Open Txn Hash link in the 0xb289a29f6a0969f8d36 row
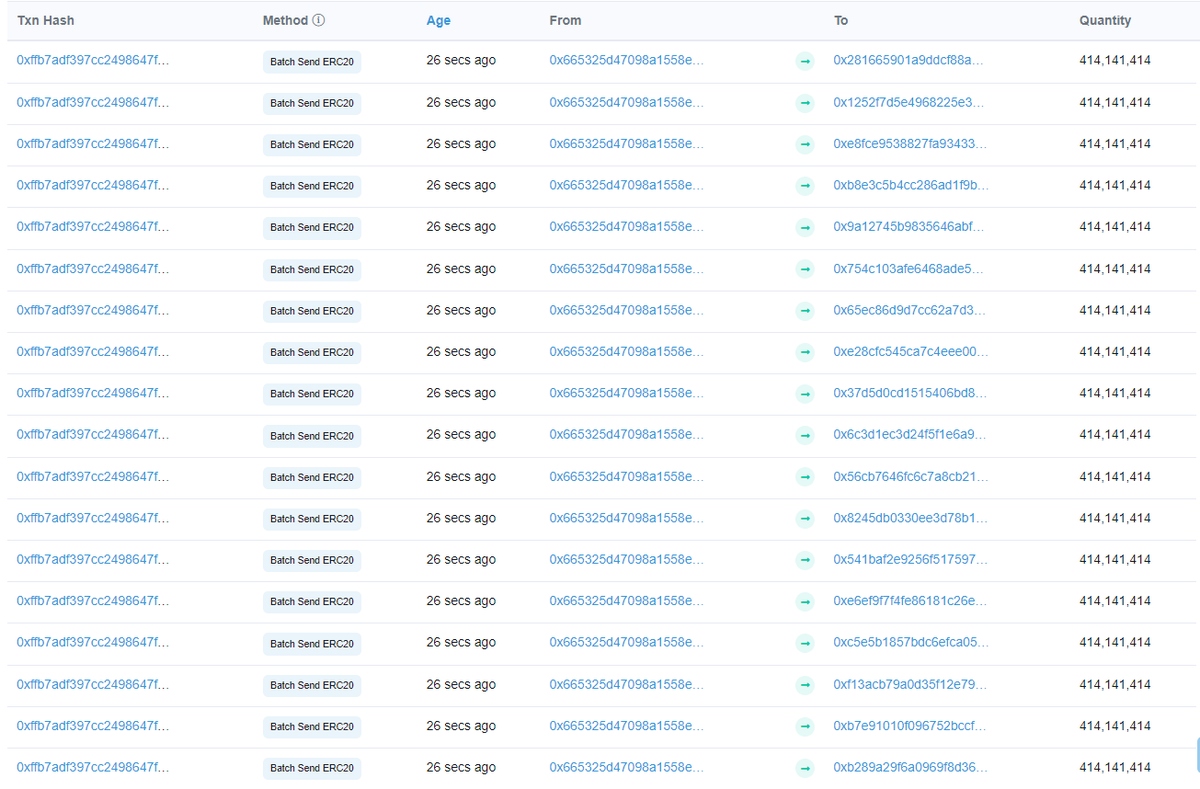 tap(93, 767)
